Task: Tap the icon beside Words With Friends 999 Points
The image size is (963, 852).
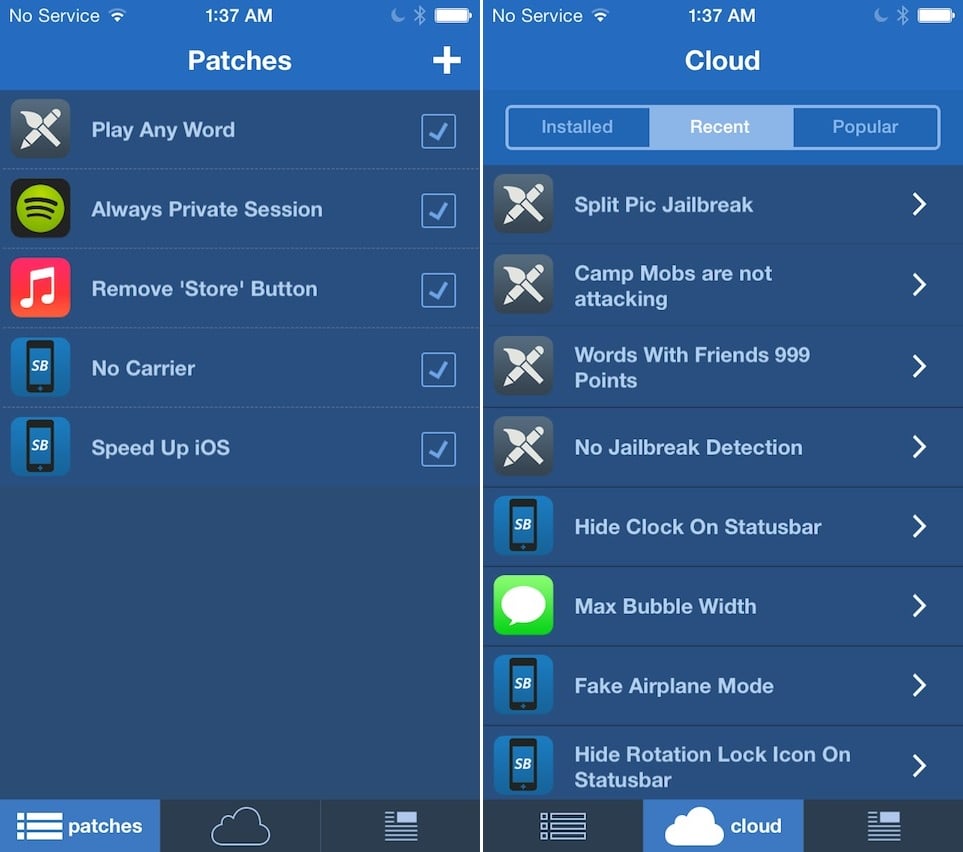Action: 523,366
